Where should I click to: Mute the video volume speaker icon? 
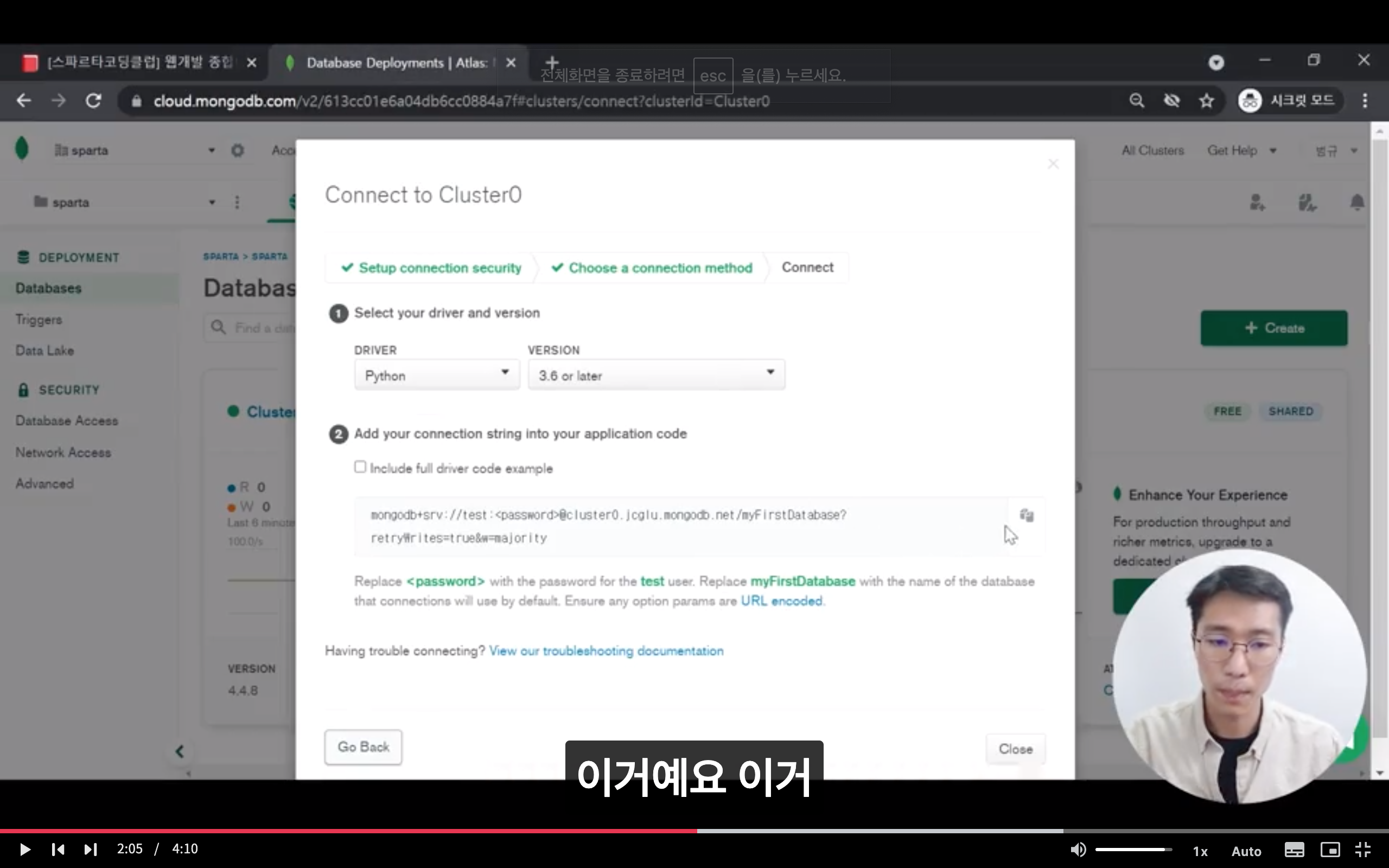(x=1078, y=850)
